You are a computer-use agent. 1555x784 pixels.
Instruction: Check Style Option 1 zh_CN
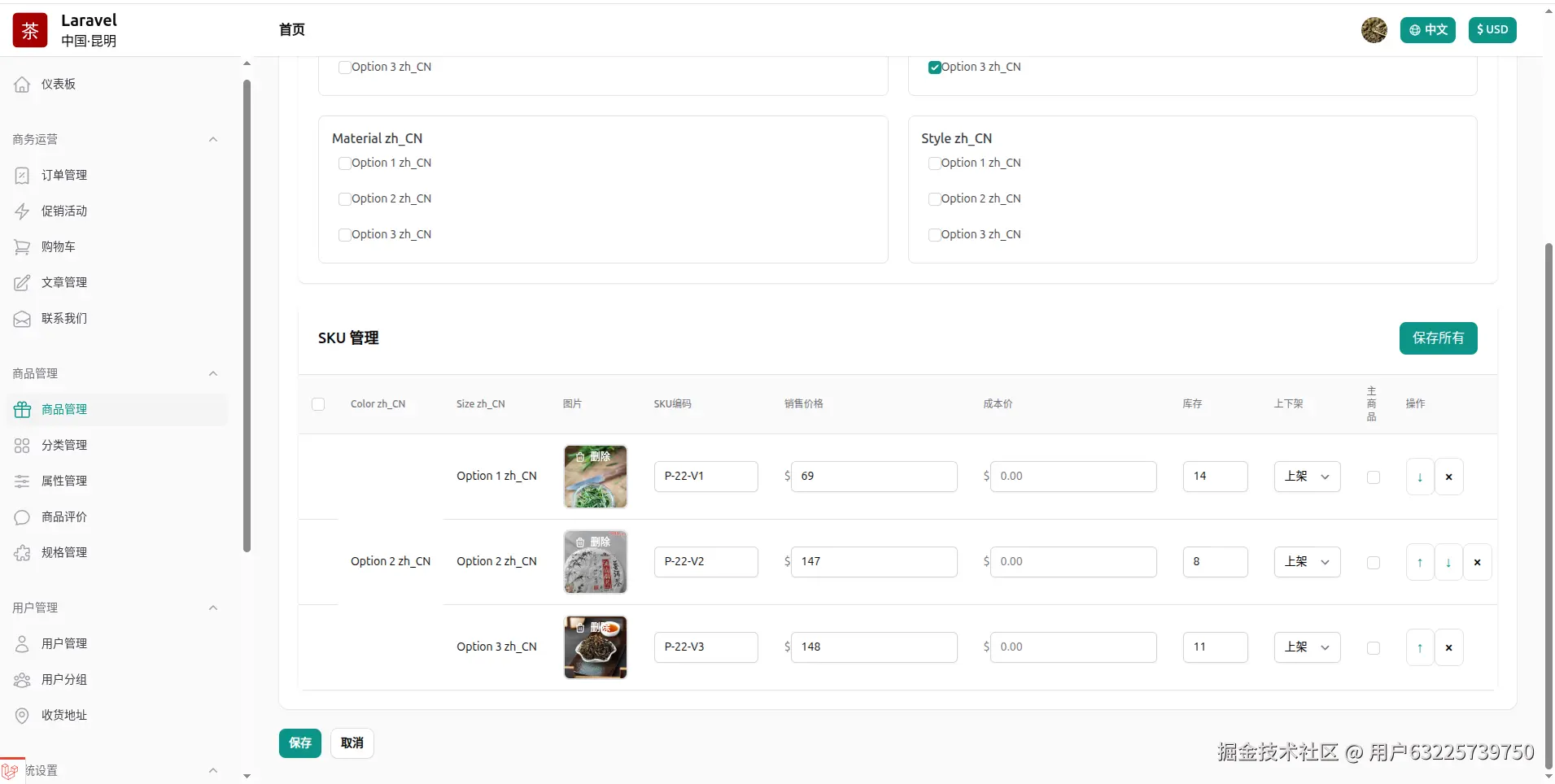[x=934, y=163]
